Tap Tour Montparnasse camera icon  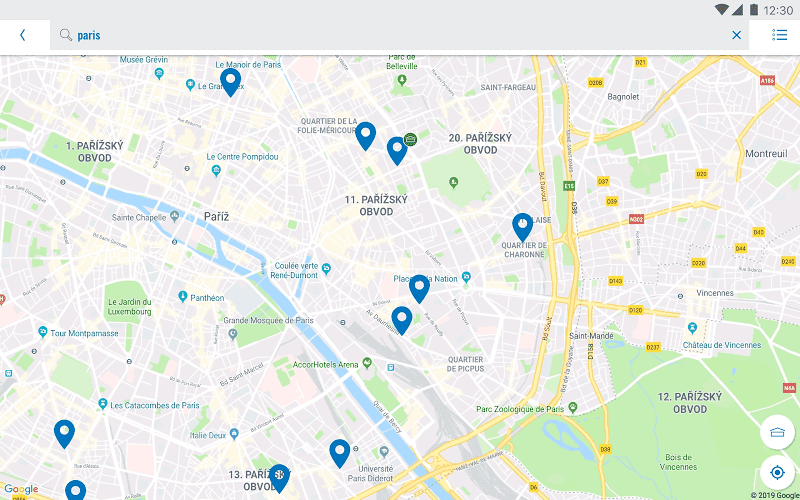(43, 332)
